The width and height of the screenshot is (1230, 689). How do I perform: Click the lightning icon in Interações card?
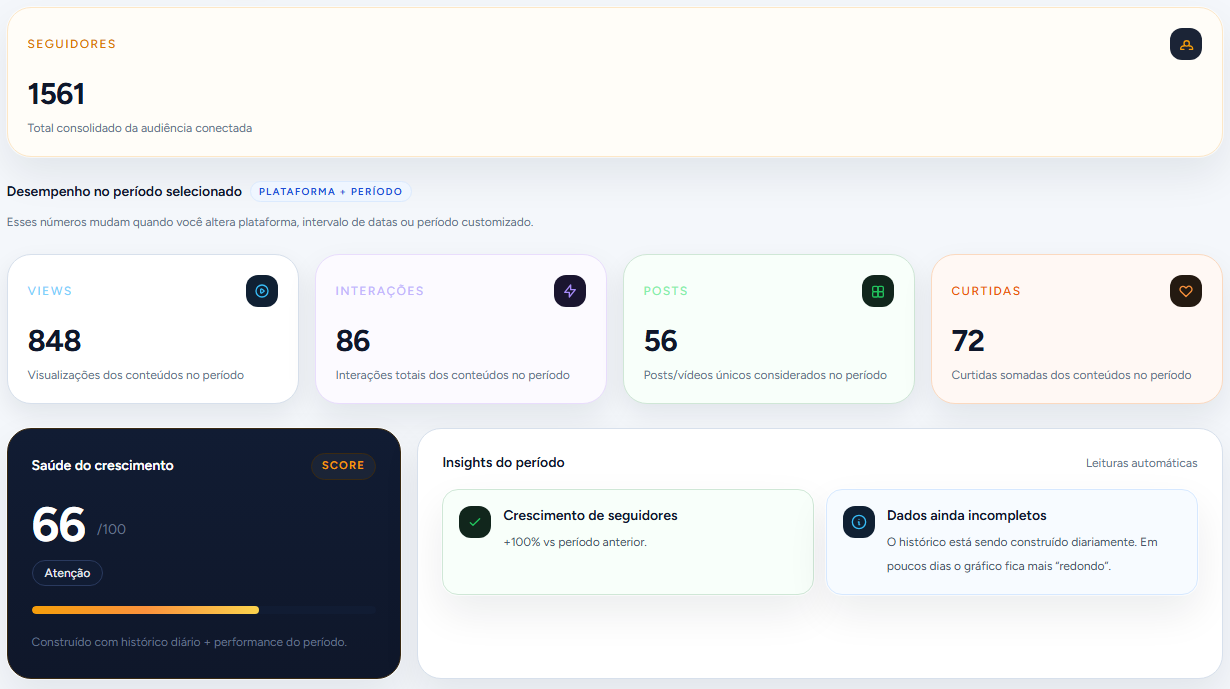[x=570, y=291]
